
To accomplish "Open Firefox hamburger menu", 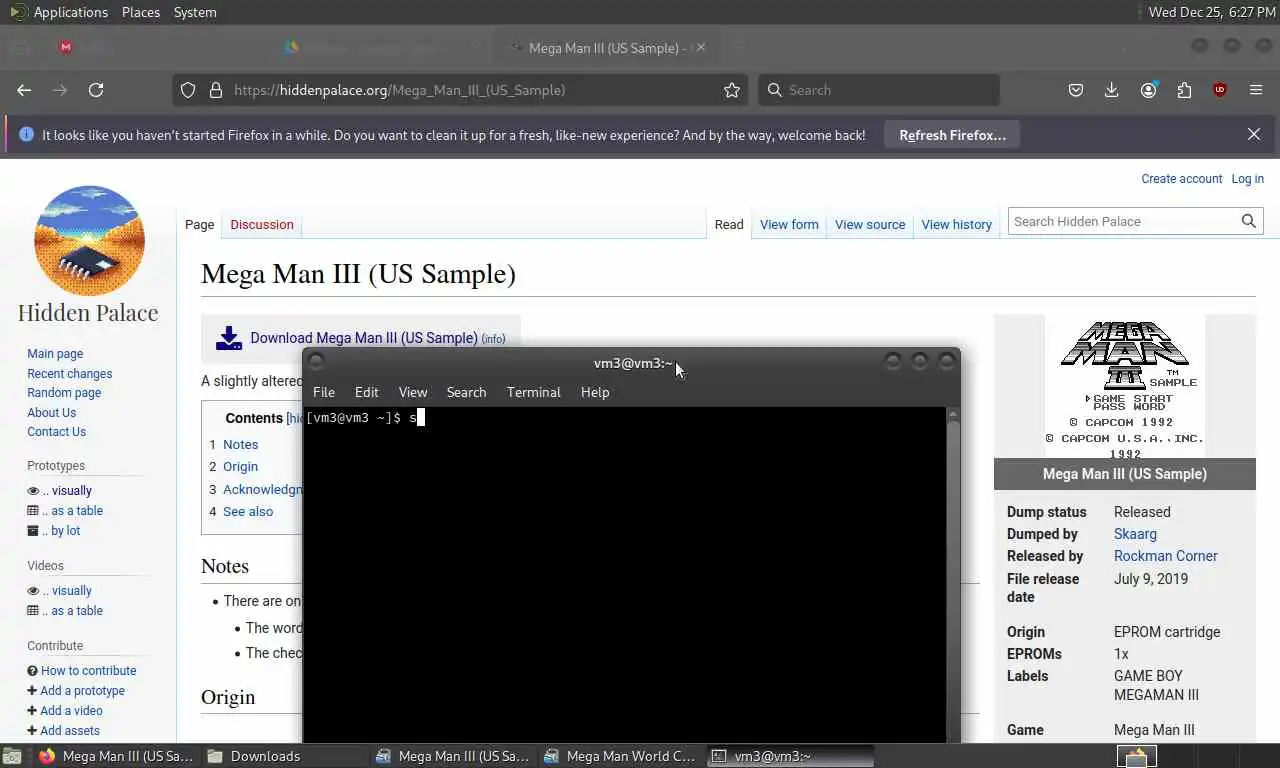I will [1256, 90].
